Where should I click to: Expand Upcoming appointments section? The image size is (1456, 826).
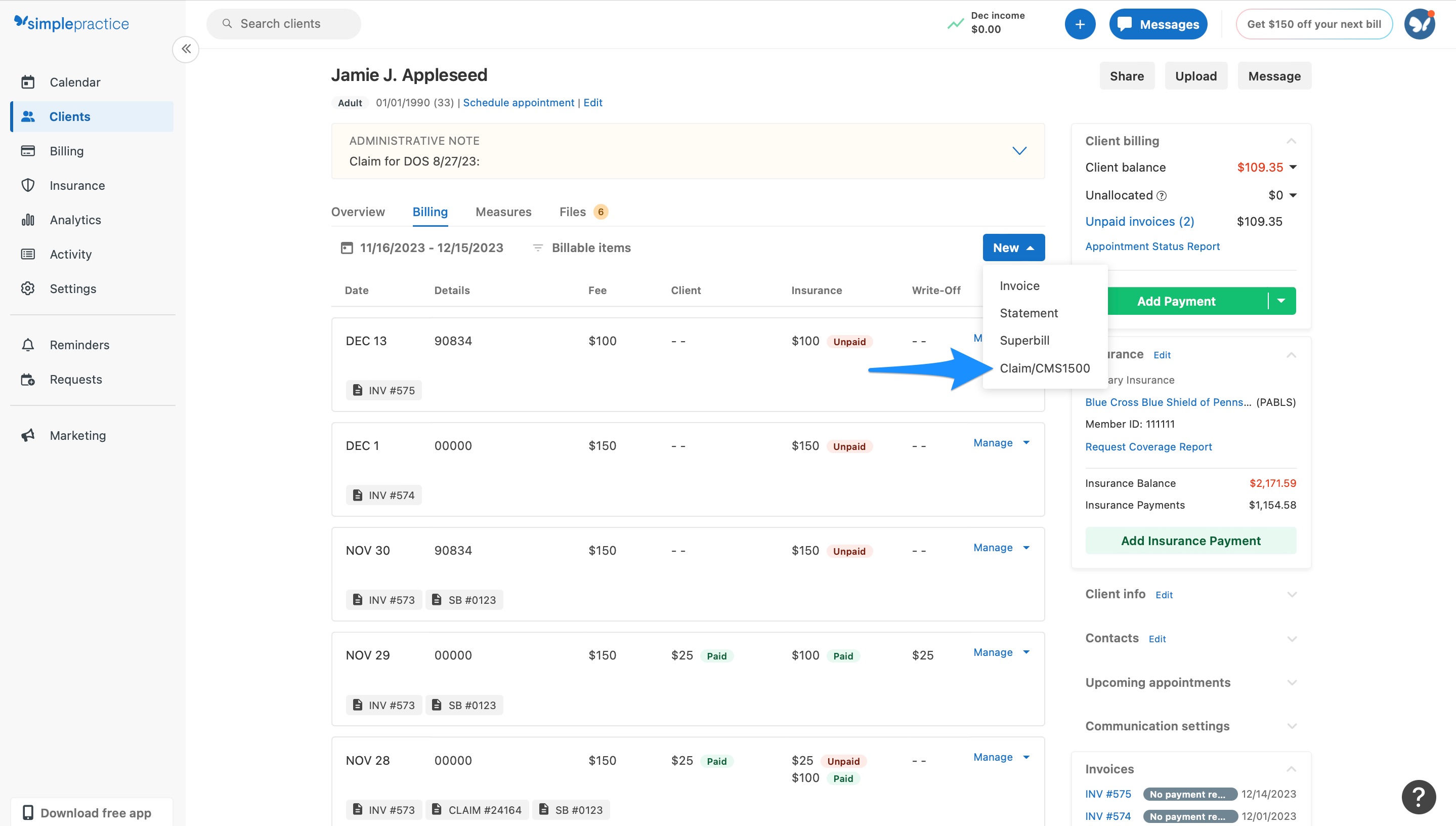point(1291,682)
